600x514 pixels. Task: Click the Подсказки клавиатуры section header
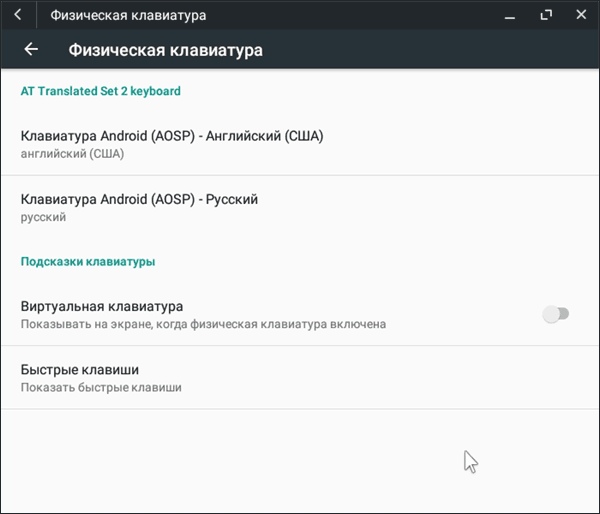pos(88,261)
